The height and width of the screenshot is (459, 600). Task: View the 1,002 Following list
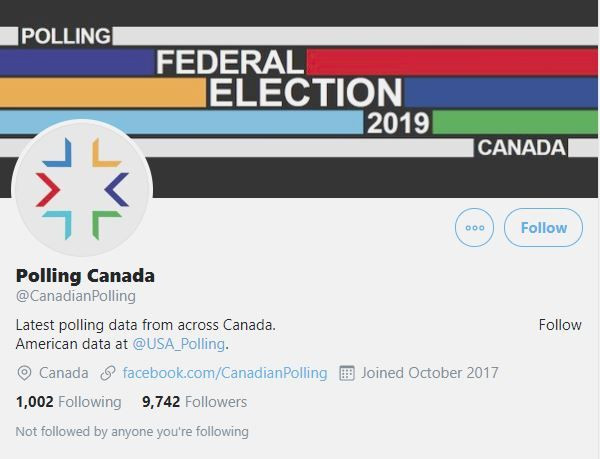(x=68, y=402)
